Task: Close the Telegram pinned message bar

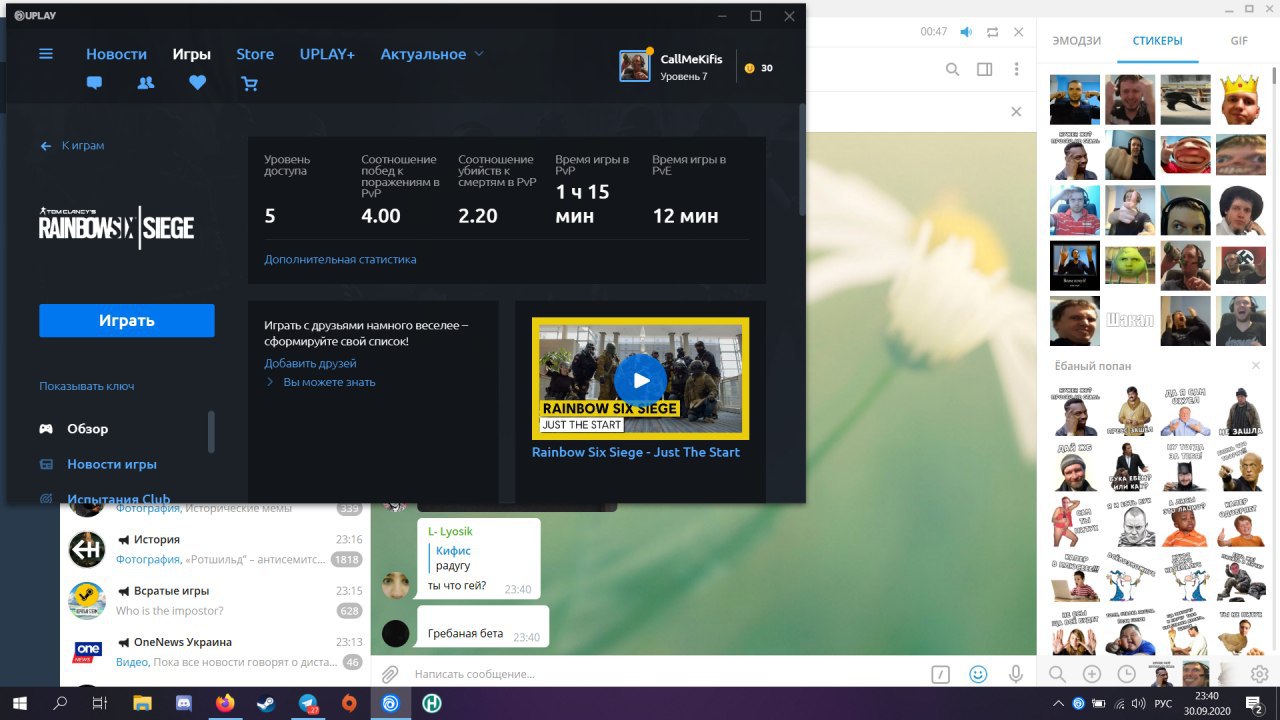Action: click(1017, 112)
